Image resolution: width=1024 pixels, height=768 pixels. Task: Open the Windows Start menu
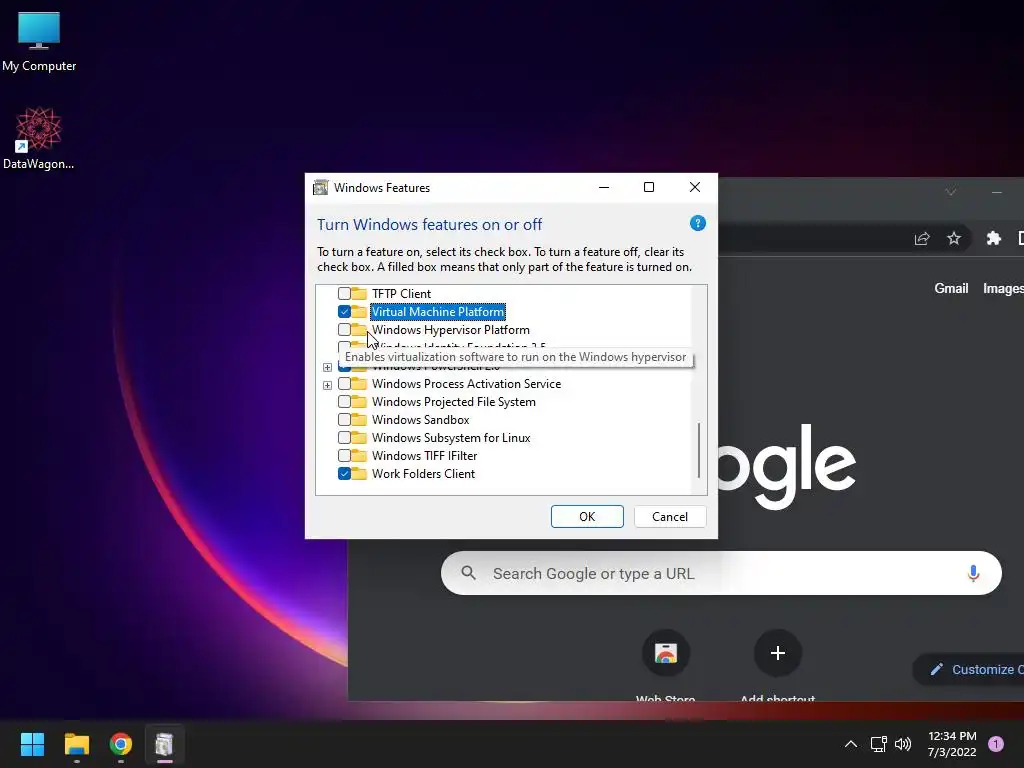click(x=32, y=744)
